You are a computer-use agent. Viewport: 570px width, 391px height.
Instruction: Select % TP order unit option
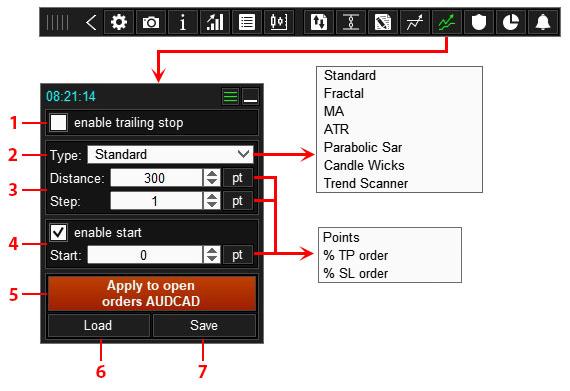[x=356, y=255]
